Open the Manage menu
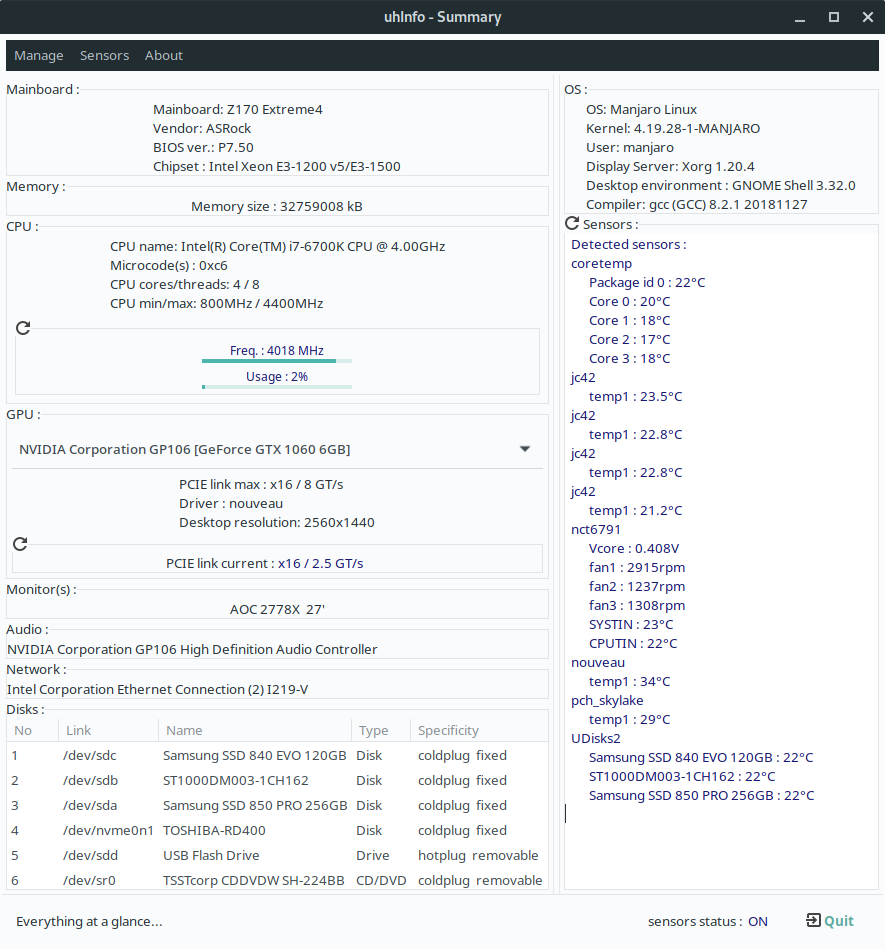Viewport: 885px width, 949px height. pos(39,56)
